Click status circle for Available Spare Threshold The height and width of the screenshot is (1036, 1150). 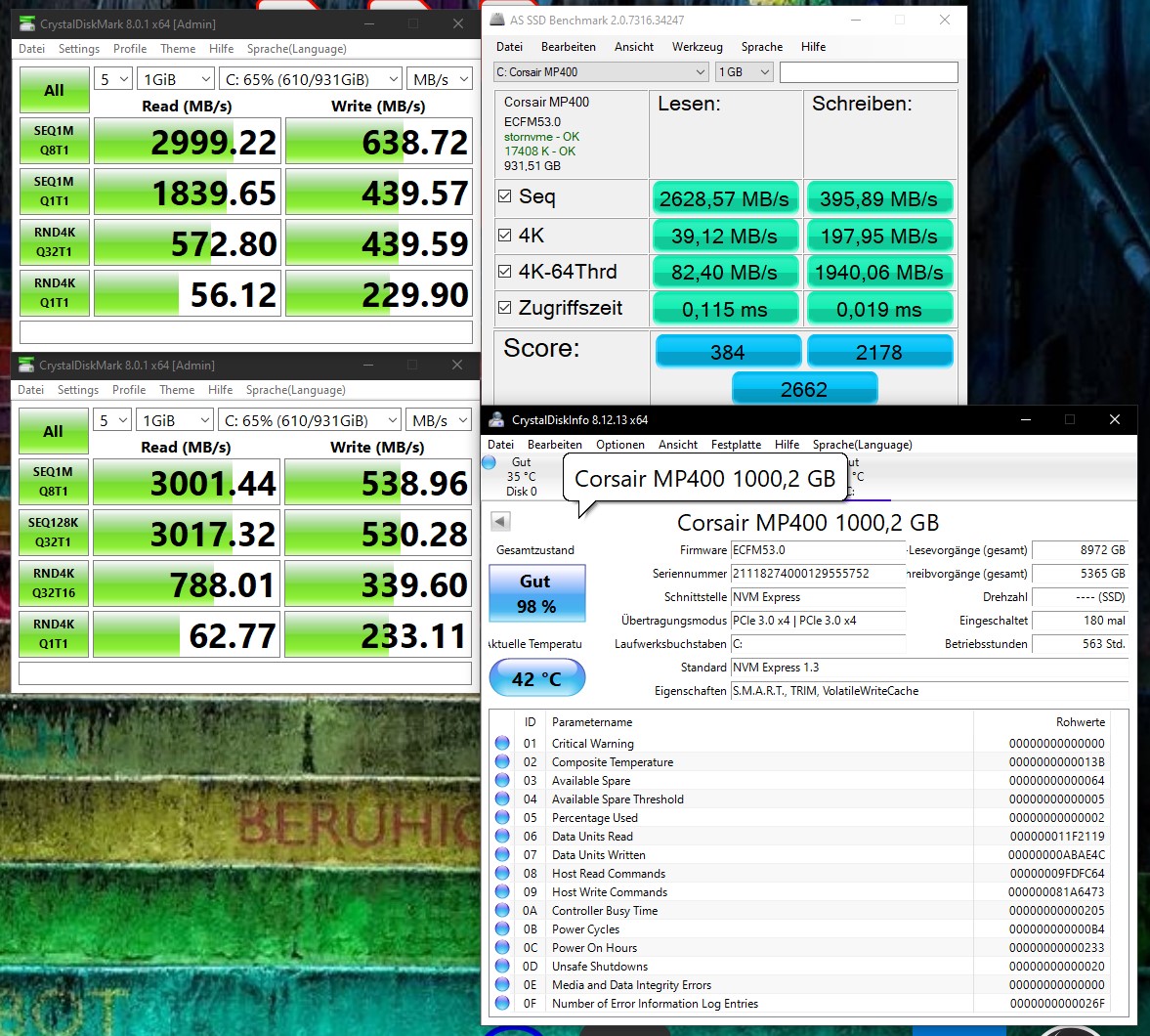click(502, 799)
